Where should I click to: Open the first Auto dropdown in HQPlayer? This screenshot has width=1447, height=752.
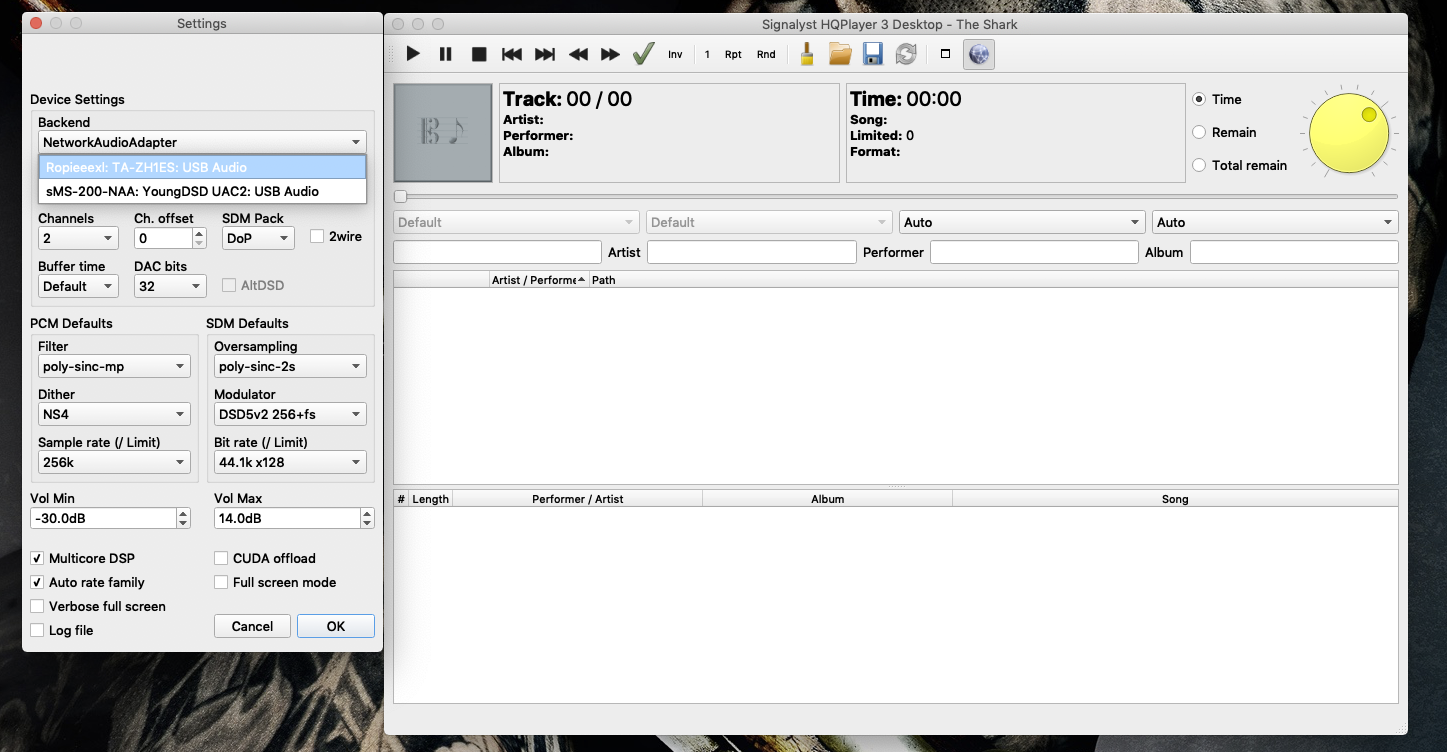coord(1022,222)
